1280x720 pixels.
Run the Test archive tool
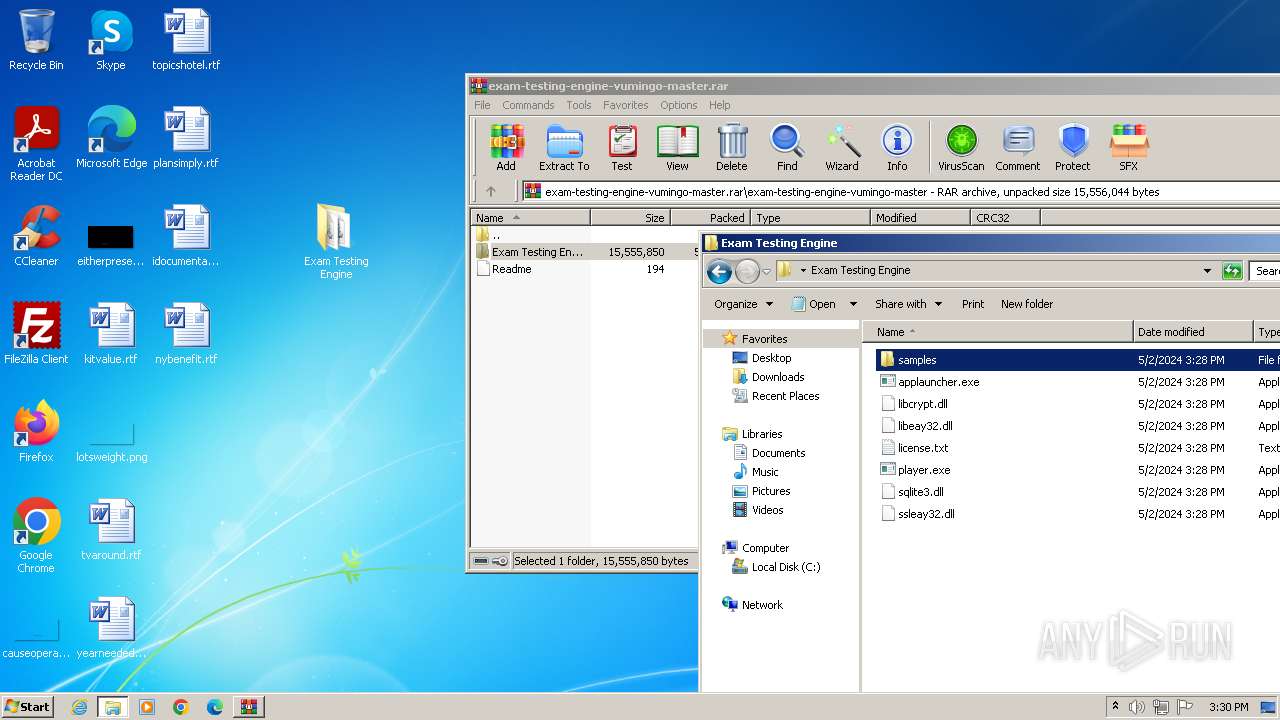click(622, 148)
